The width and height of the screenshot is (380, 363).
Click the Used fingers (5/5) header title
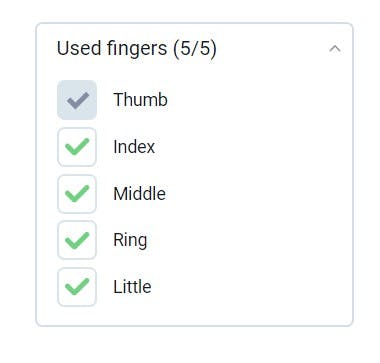(137, 49)
